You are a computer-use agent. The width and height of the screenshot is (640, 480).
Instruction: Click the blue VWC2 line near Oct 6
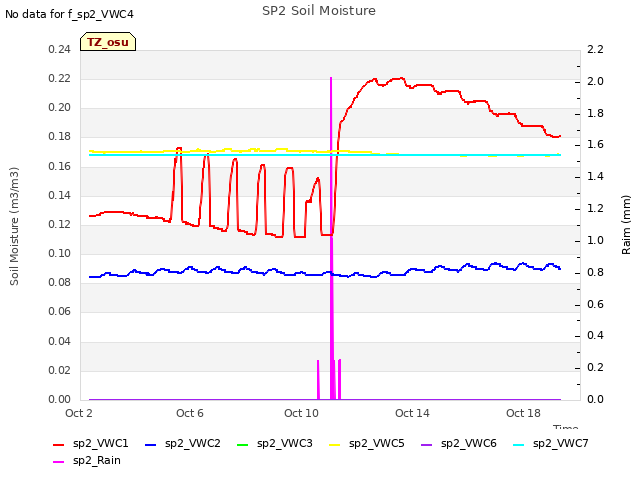[190, 268]
